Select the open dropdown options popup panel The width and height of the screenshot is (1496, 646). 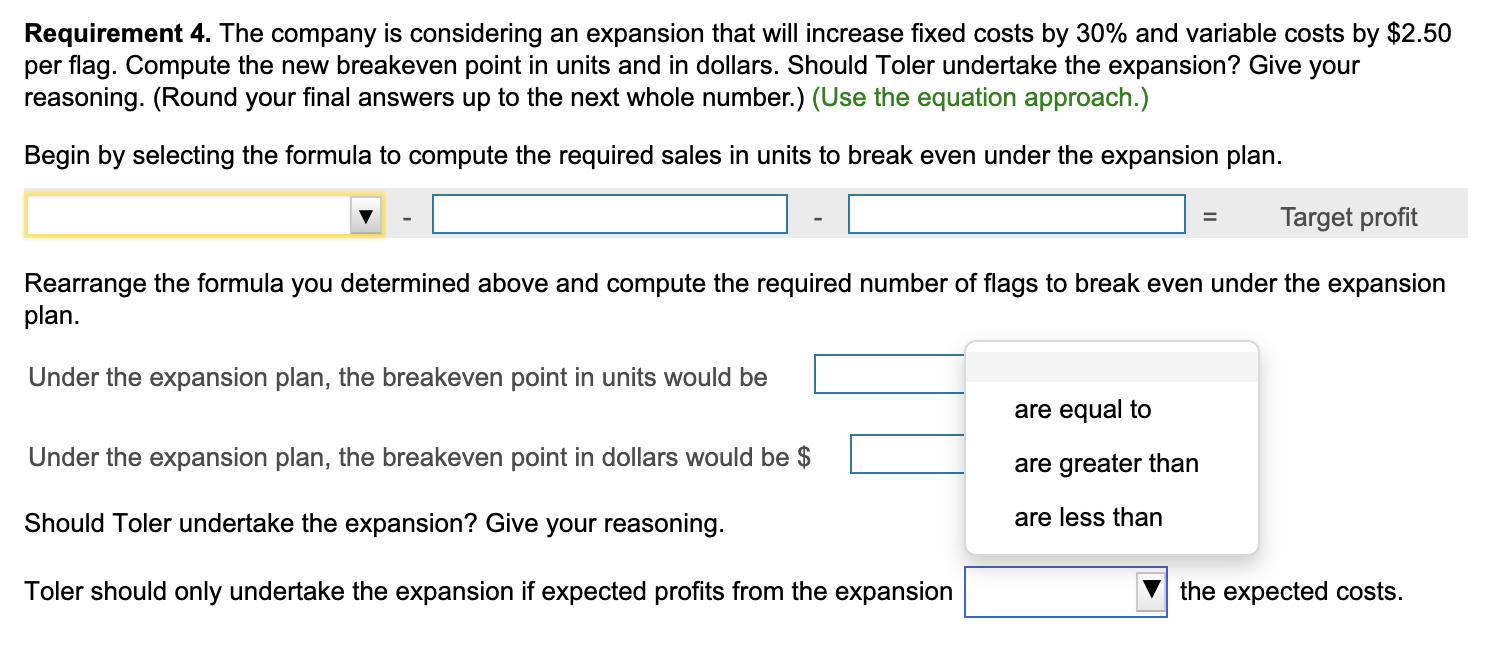tap(1110, 448)
